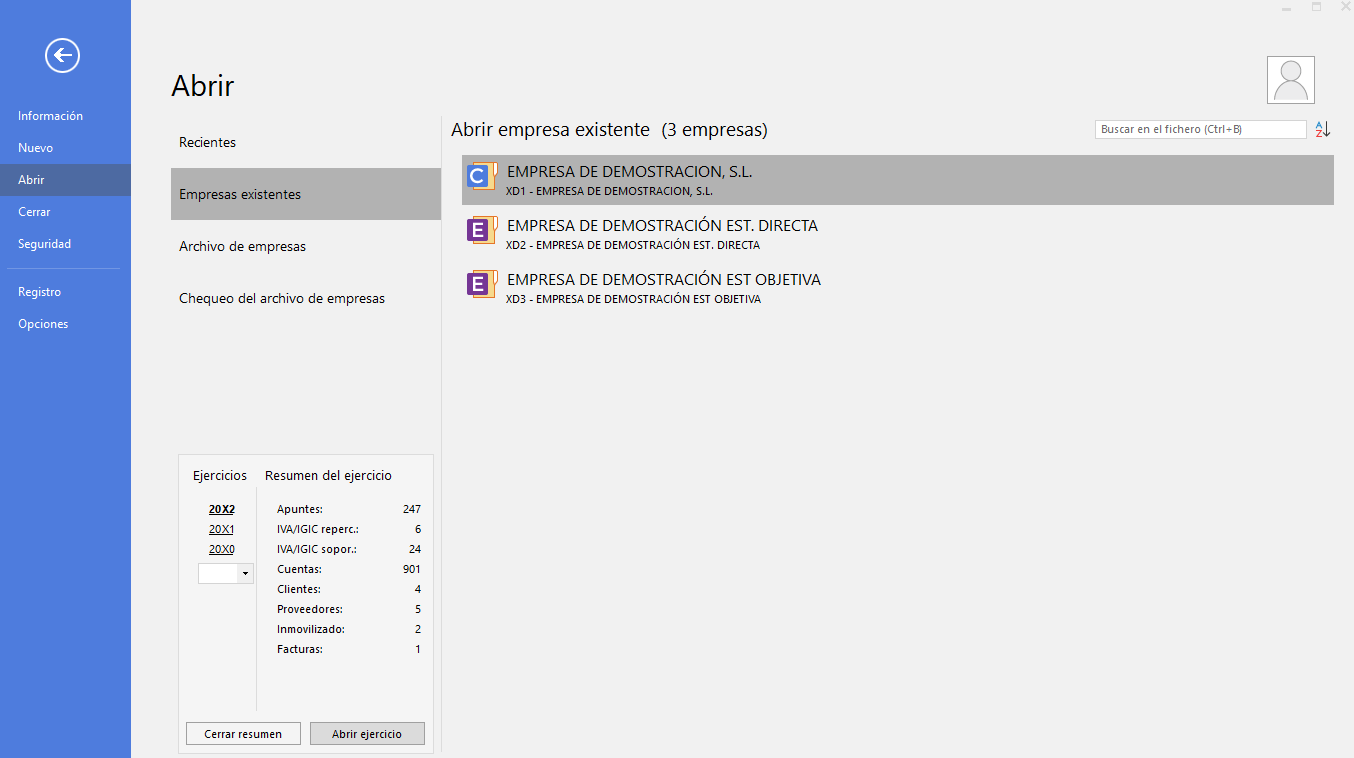Click the Facturas summary row
The image size is (1354, 758).
(x=349, y=649)
